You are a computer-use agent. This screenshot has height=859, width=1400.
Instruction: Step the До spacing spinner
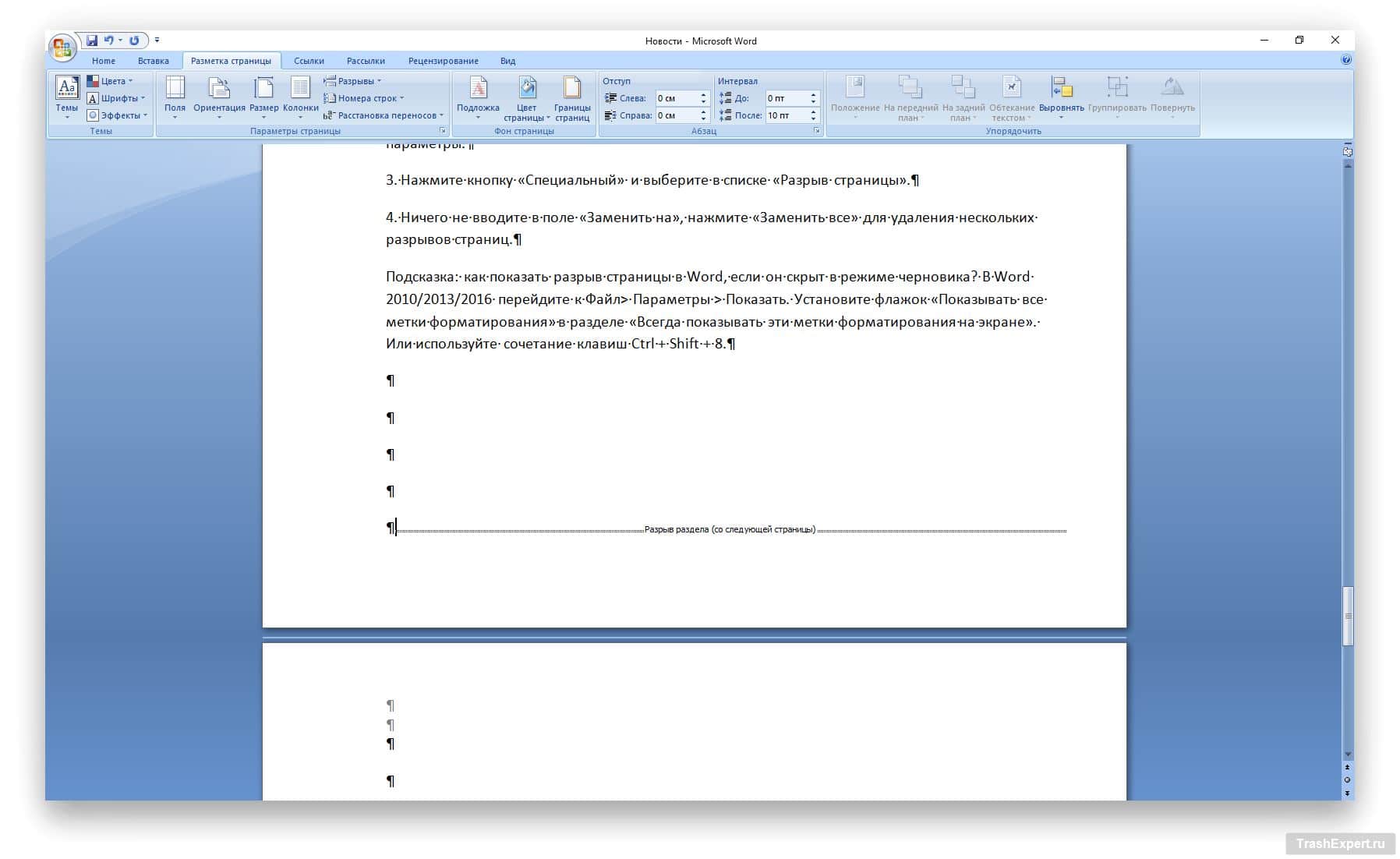pos(813,98)
